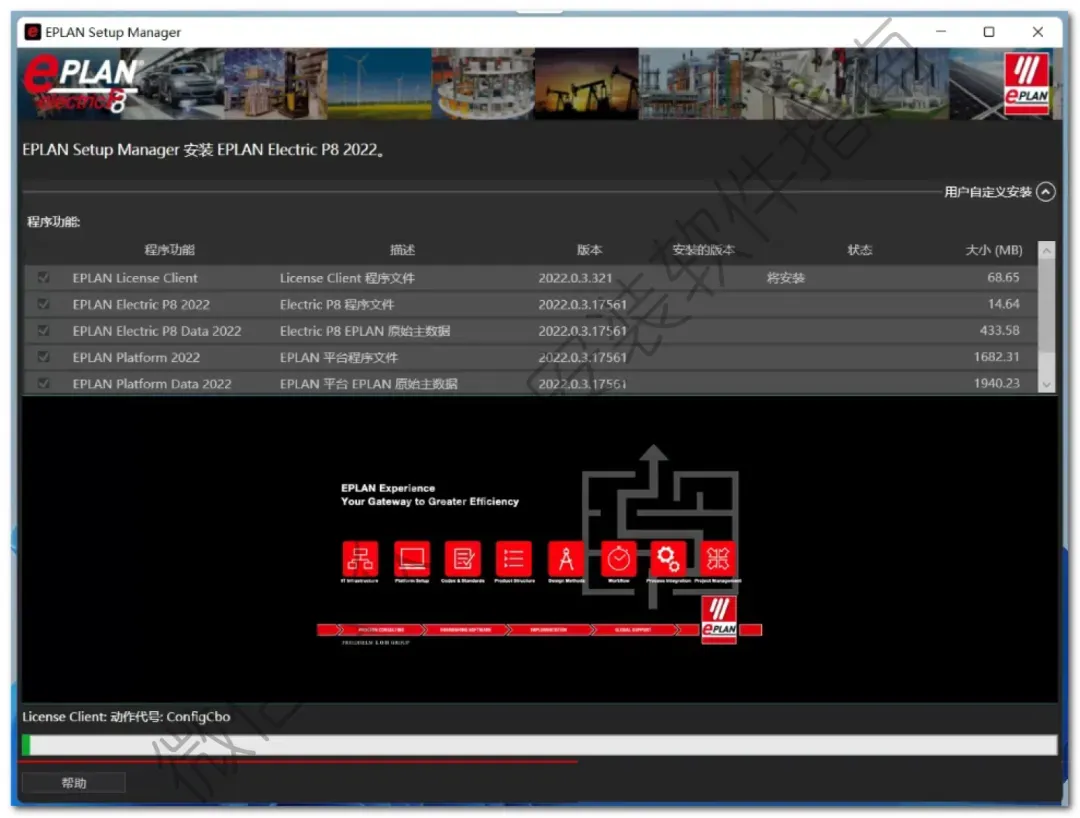
Task: Click License Client 程序文件 description cell
Action: [347, 278]
